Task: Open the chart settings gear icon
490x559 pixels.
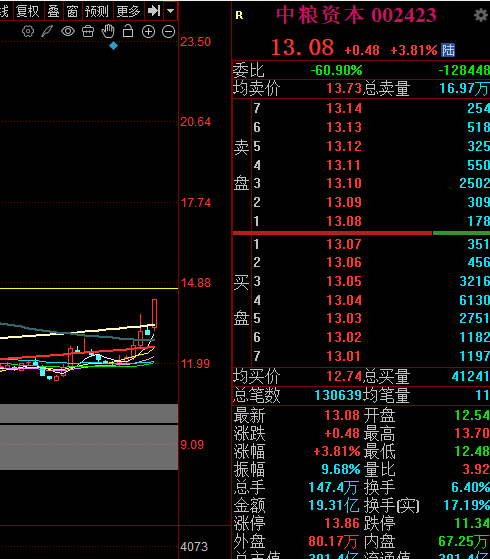Action: click(x=28, y=31)
